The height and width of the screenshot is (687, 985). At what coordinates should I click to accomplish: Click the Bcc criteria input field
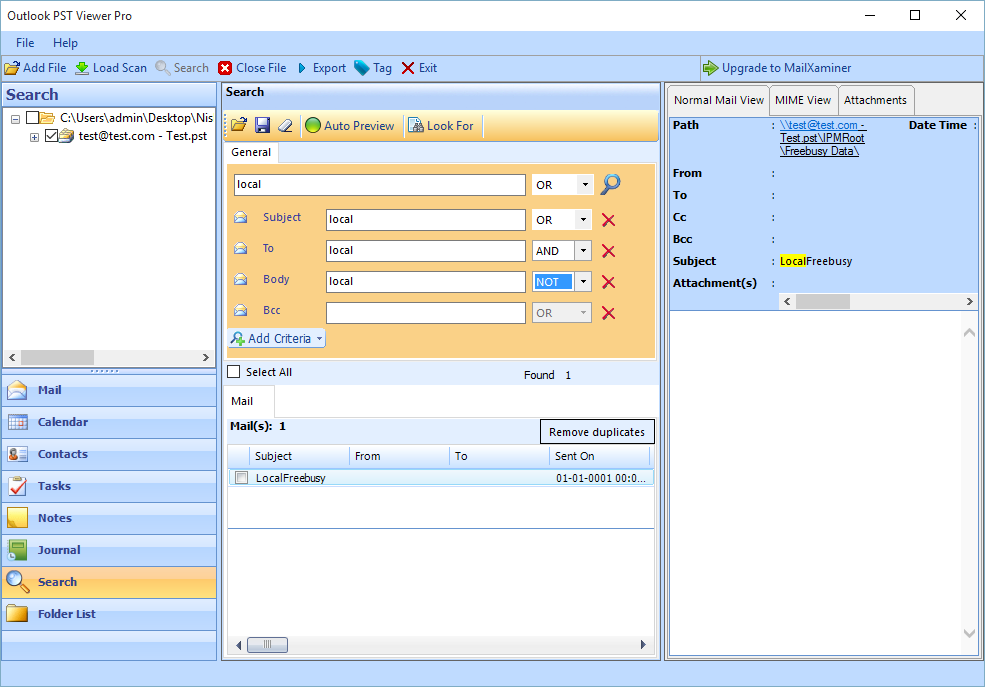[425, 313]
